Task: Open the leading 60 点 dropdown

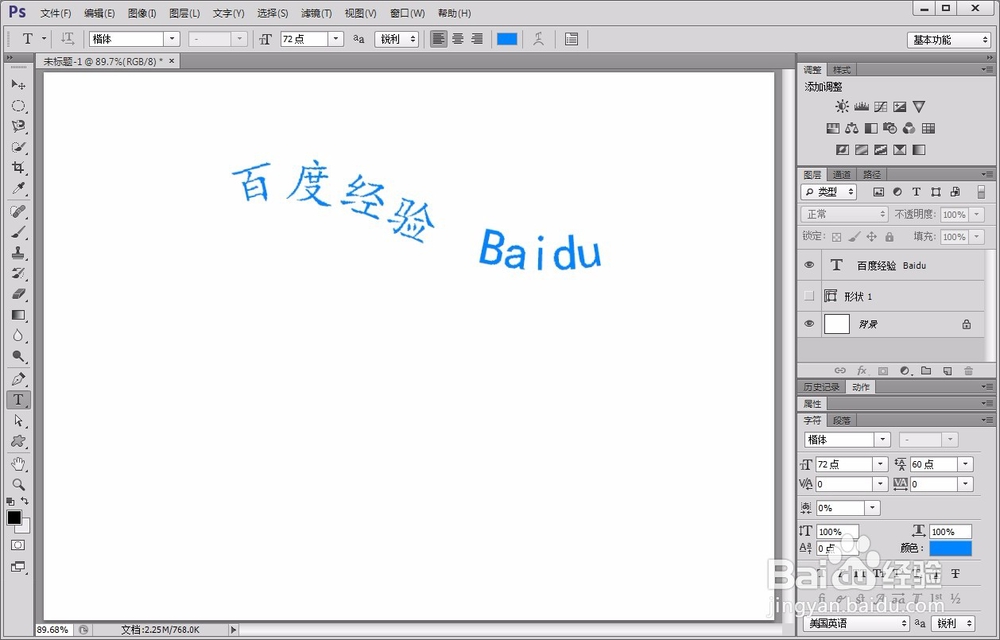Action: (x=966, y=464)
